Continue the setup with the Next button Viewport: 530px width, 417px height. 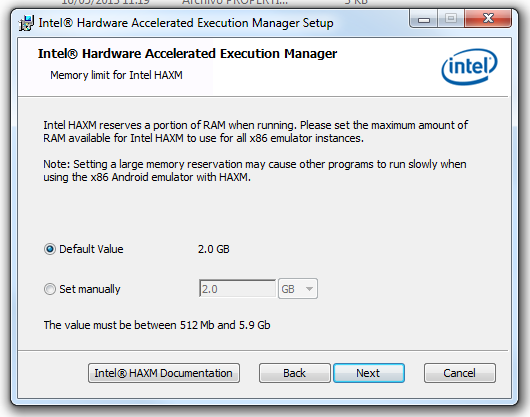click(368, 373)
